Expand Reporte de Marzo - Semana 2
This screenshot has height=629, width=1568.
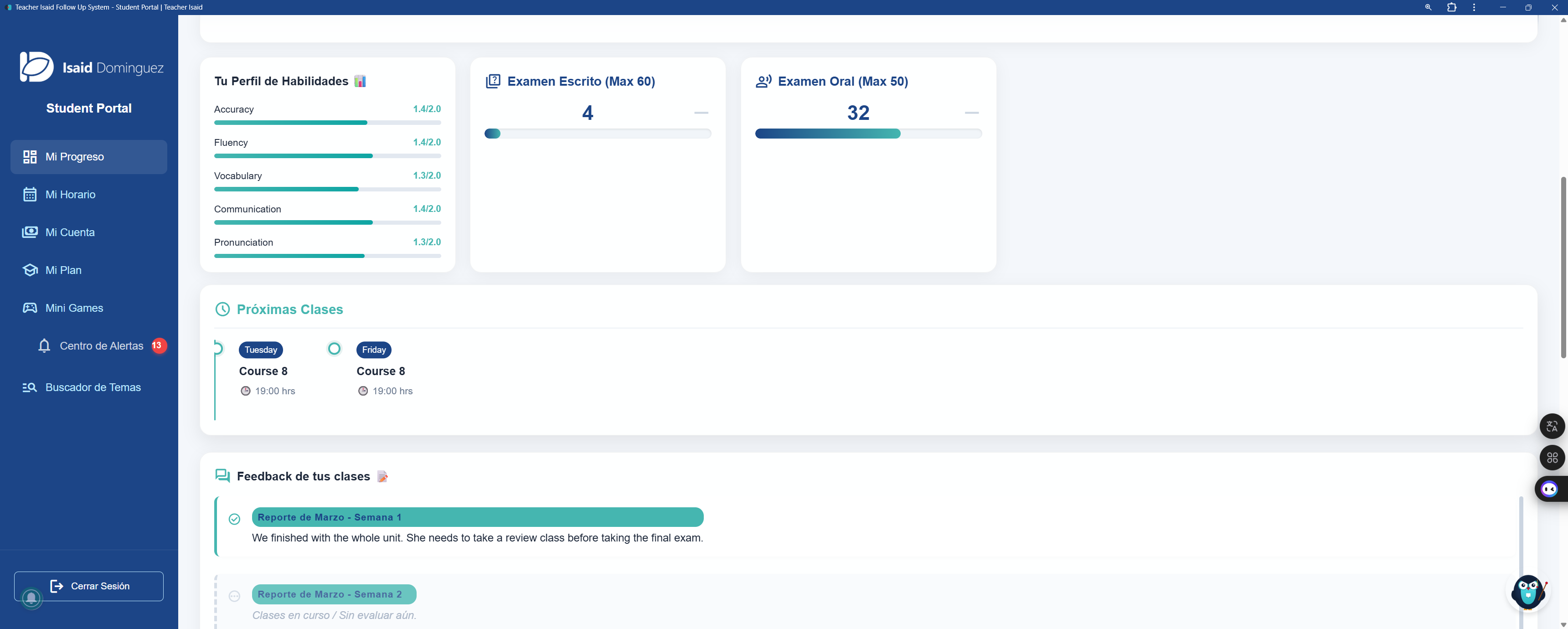coord(334,594)
